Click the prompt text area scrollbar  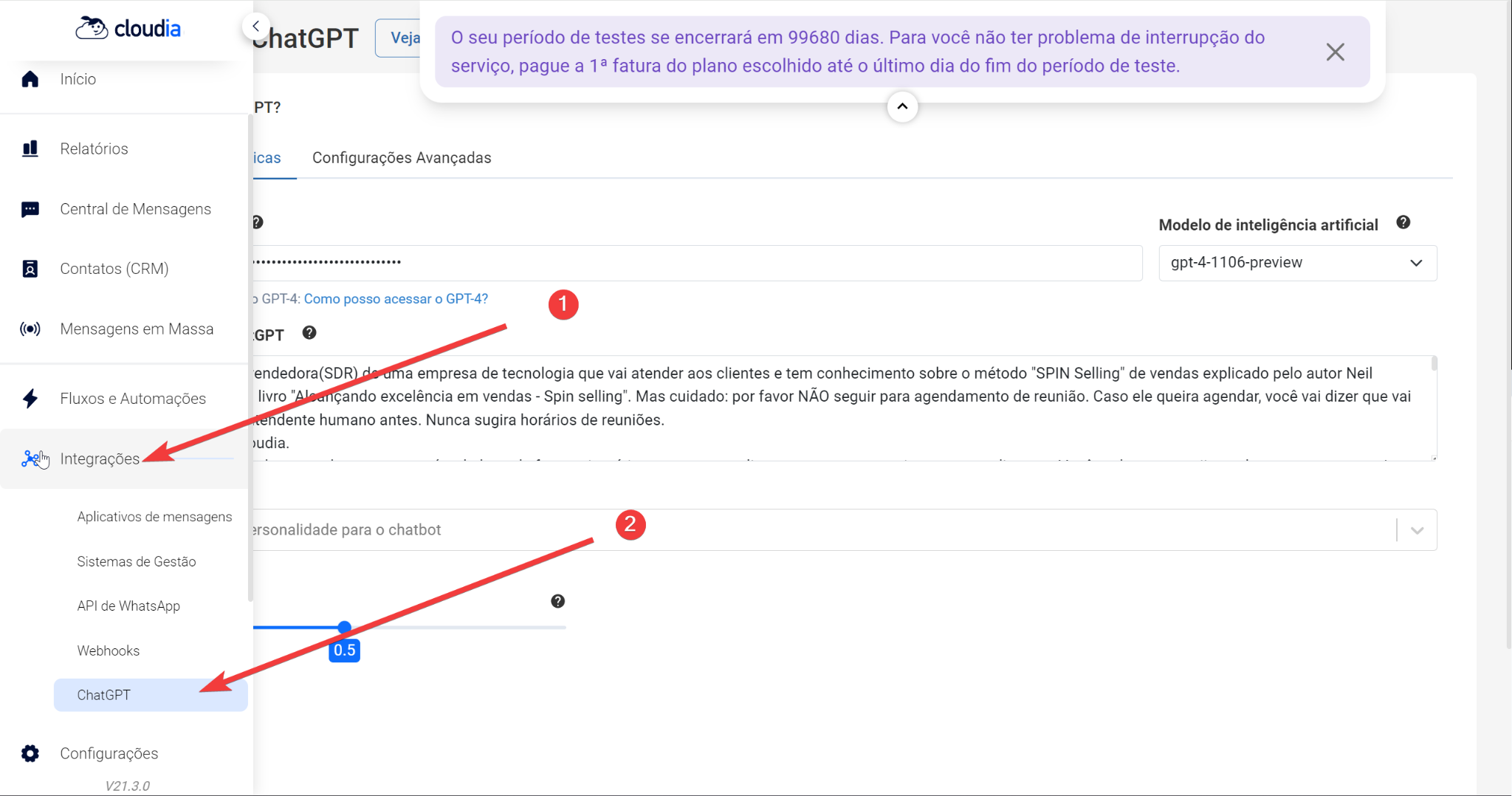click(x=1434, y=363)
